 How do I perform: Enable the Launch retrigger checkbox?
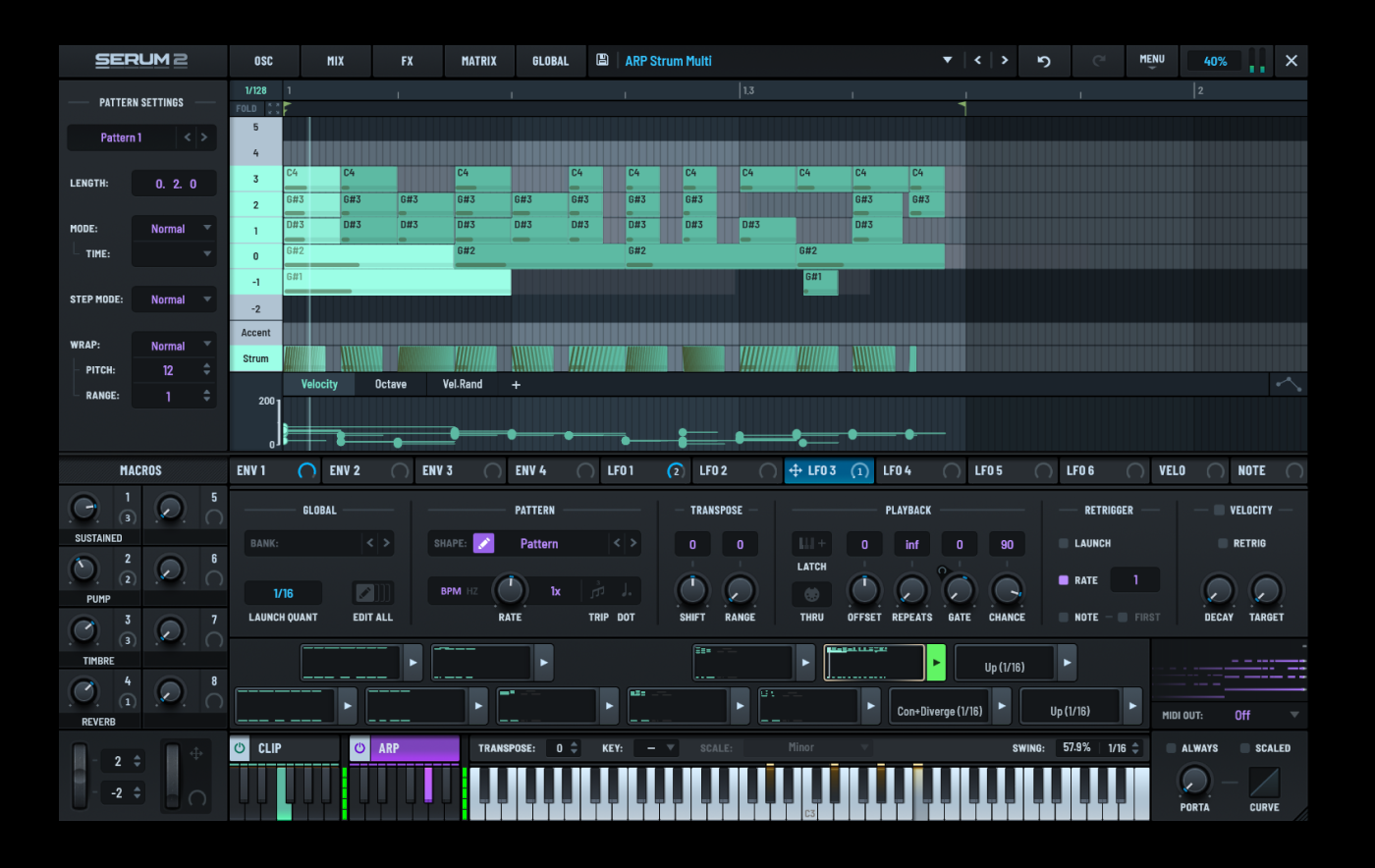point(1063,543)
